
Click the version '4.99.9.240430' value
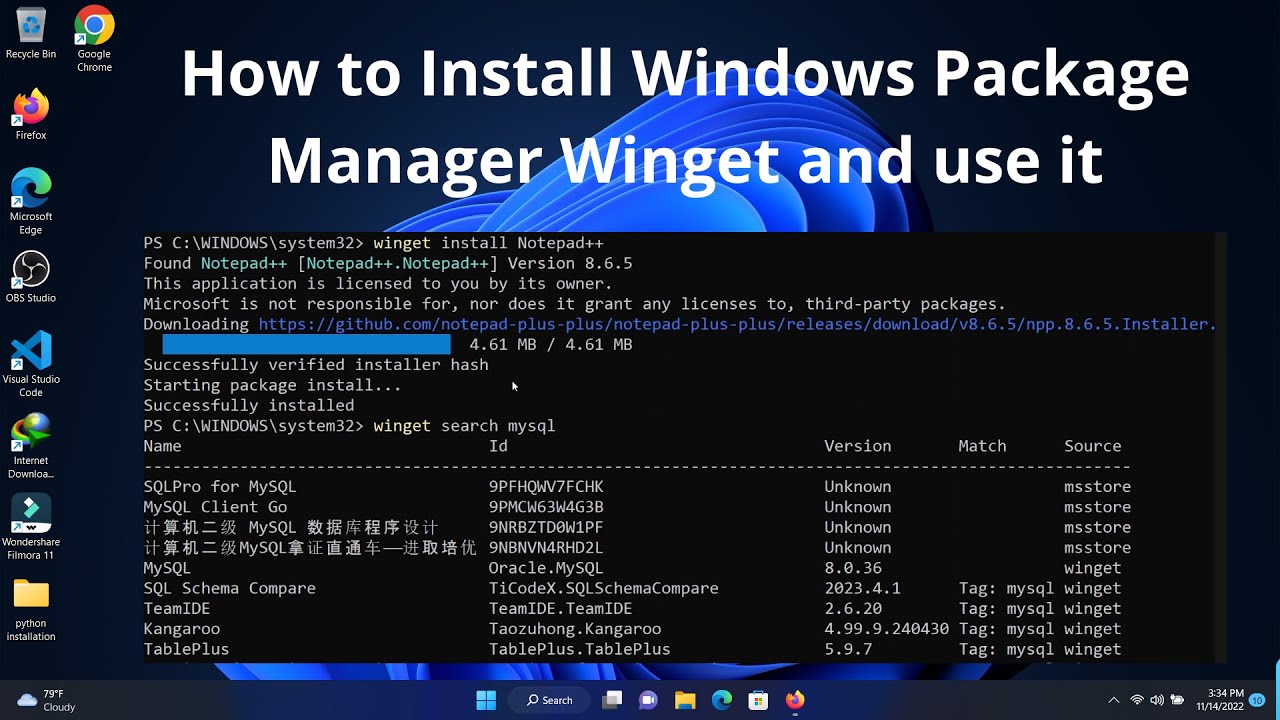pyautogui.click(x=886, y=629)
